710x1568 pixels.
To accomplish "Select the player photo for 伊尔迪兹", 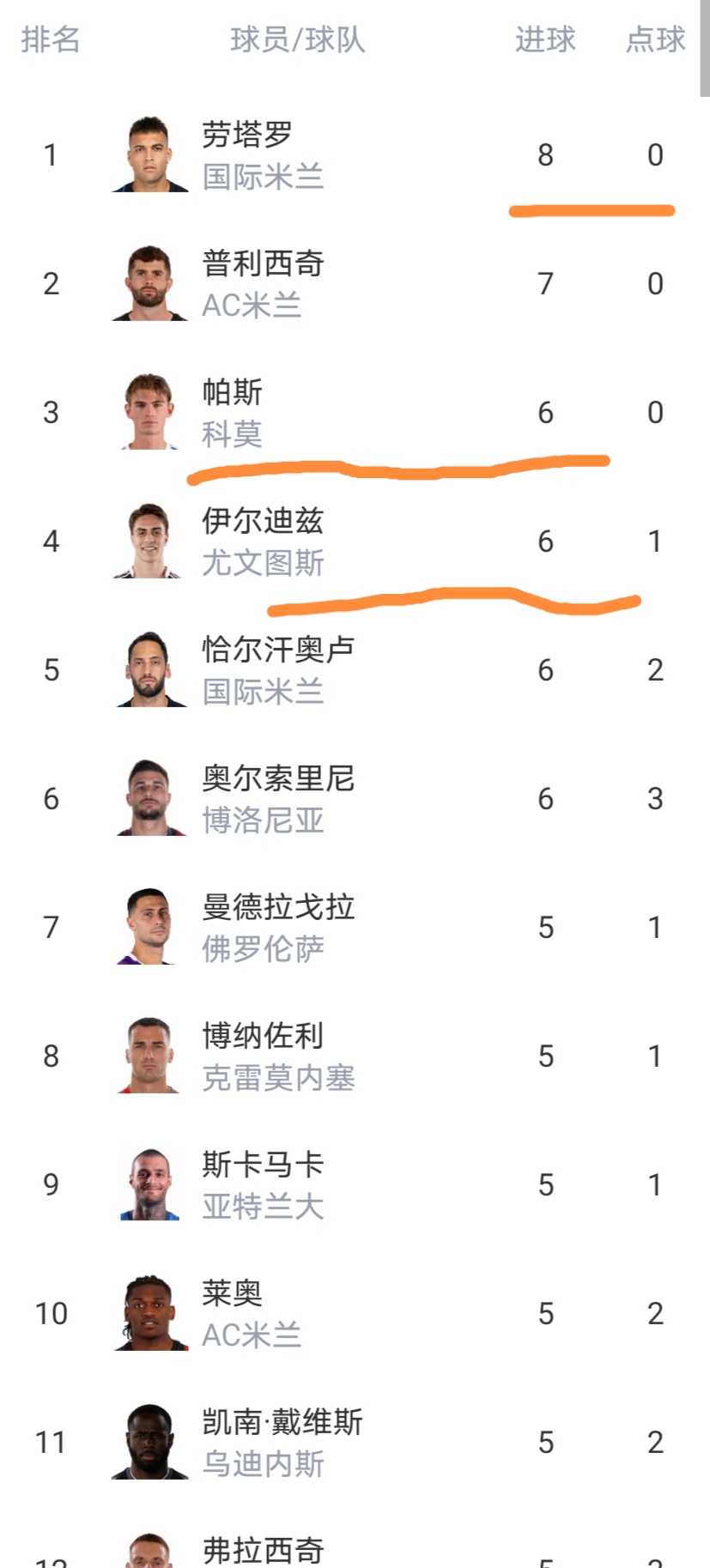I will [x=150, y=541].
